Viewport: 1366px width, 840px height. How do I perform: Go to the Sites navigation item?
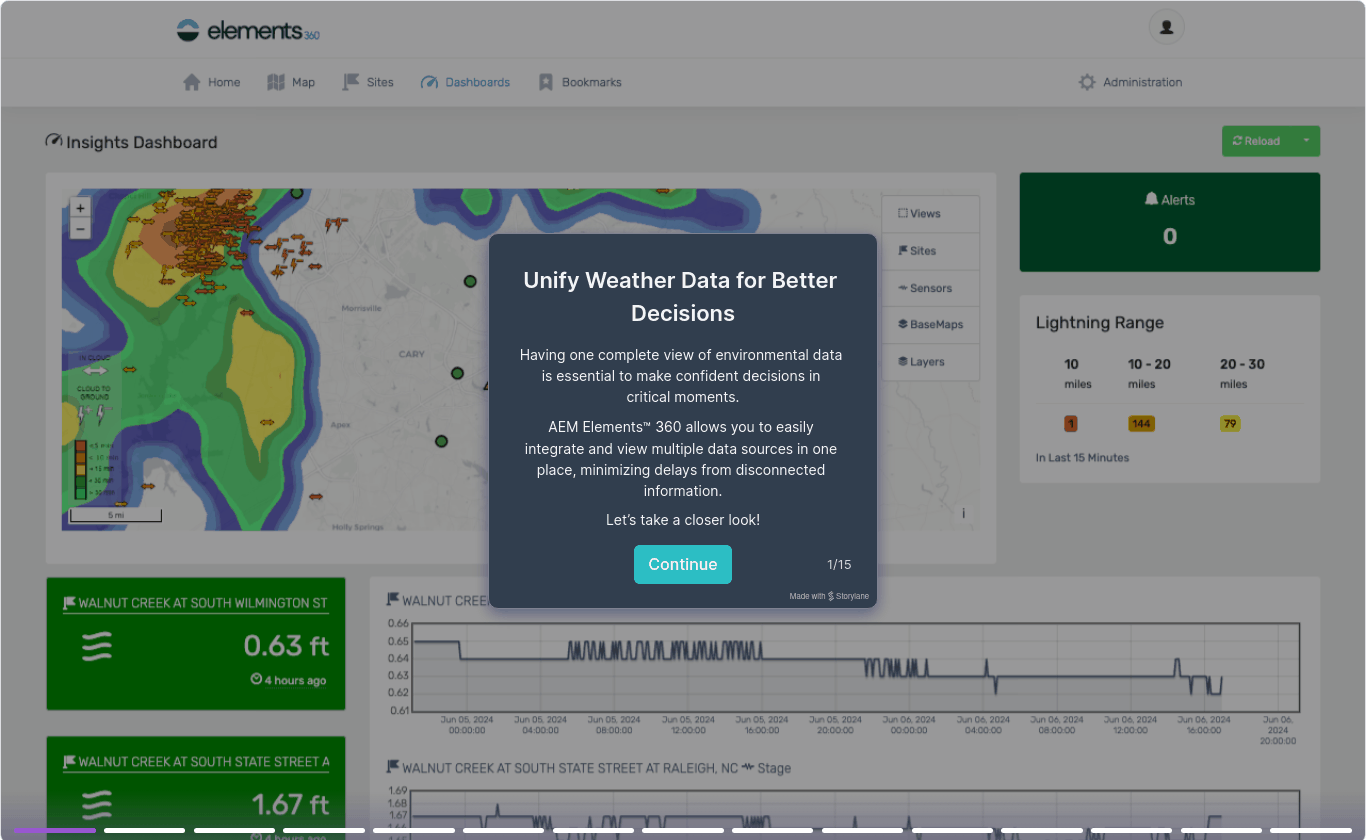(x=368, y=82)
